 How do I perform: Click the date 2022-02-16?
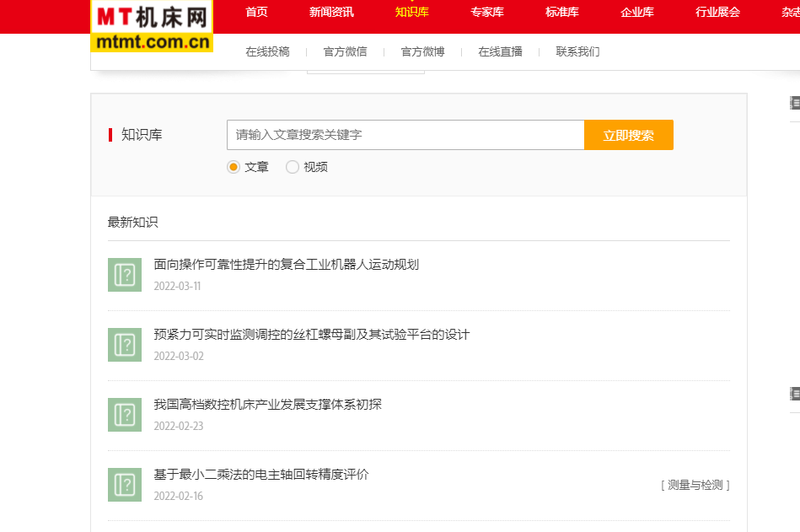(179, 496)
